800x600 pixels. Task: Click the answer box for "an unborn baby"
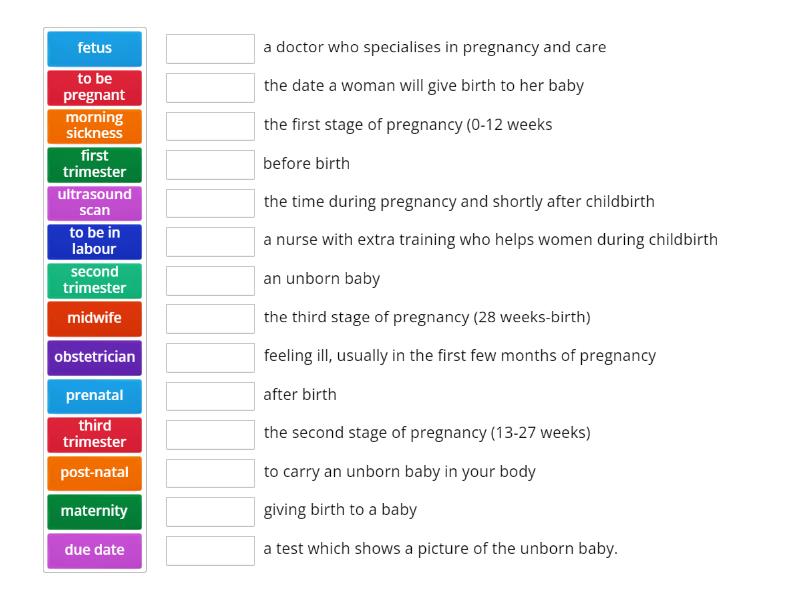tap(210, 280)
